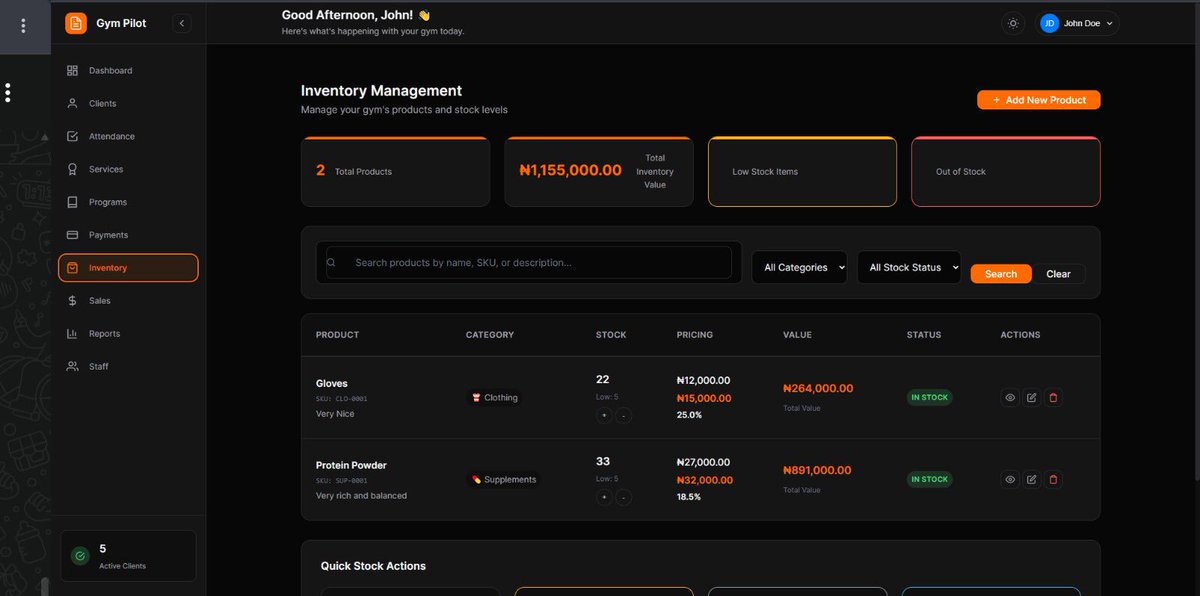Click the Reports bar chart icon

(72, 334)
